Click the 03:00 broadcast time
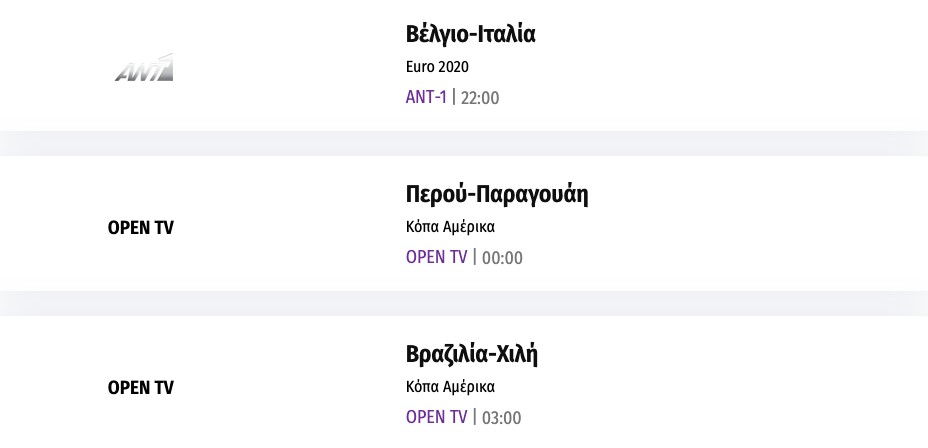Viewport: 928px width, 448px height. (502, 418)
